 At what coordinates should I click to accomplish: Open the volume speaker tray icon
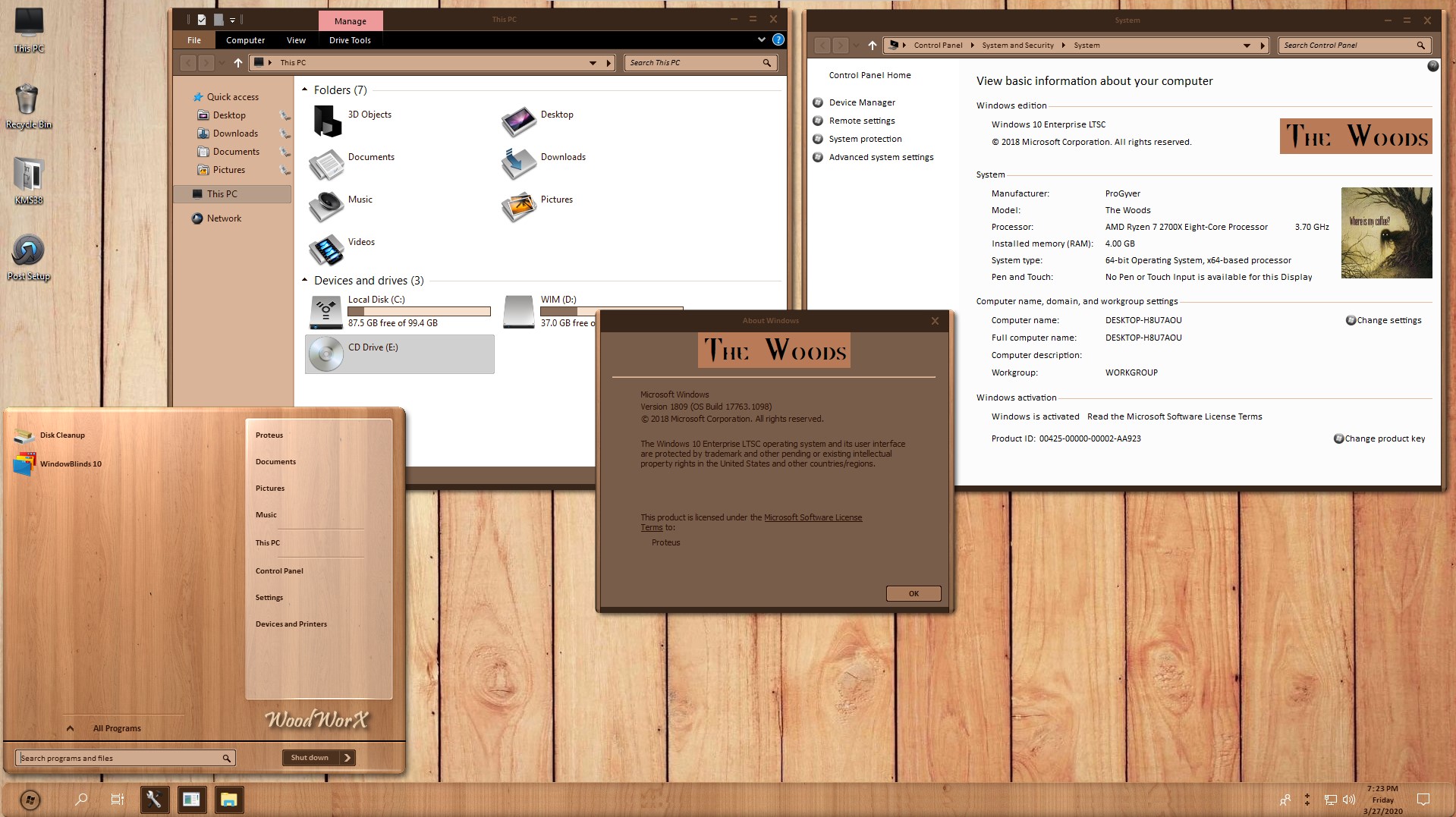click(x=1349, y=800)
